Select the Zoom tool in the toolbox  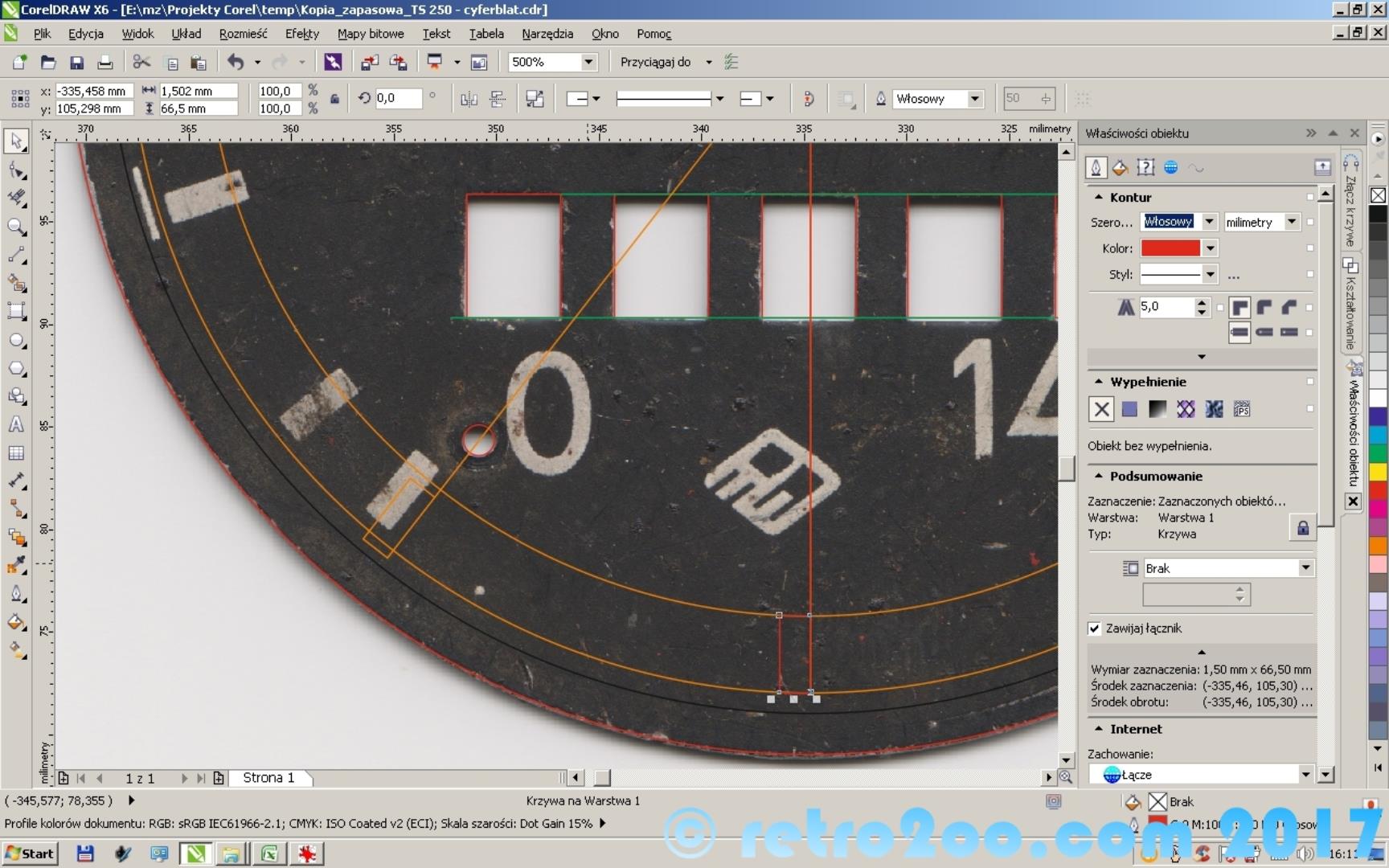coord(16,227)
